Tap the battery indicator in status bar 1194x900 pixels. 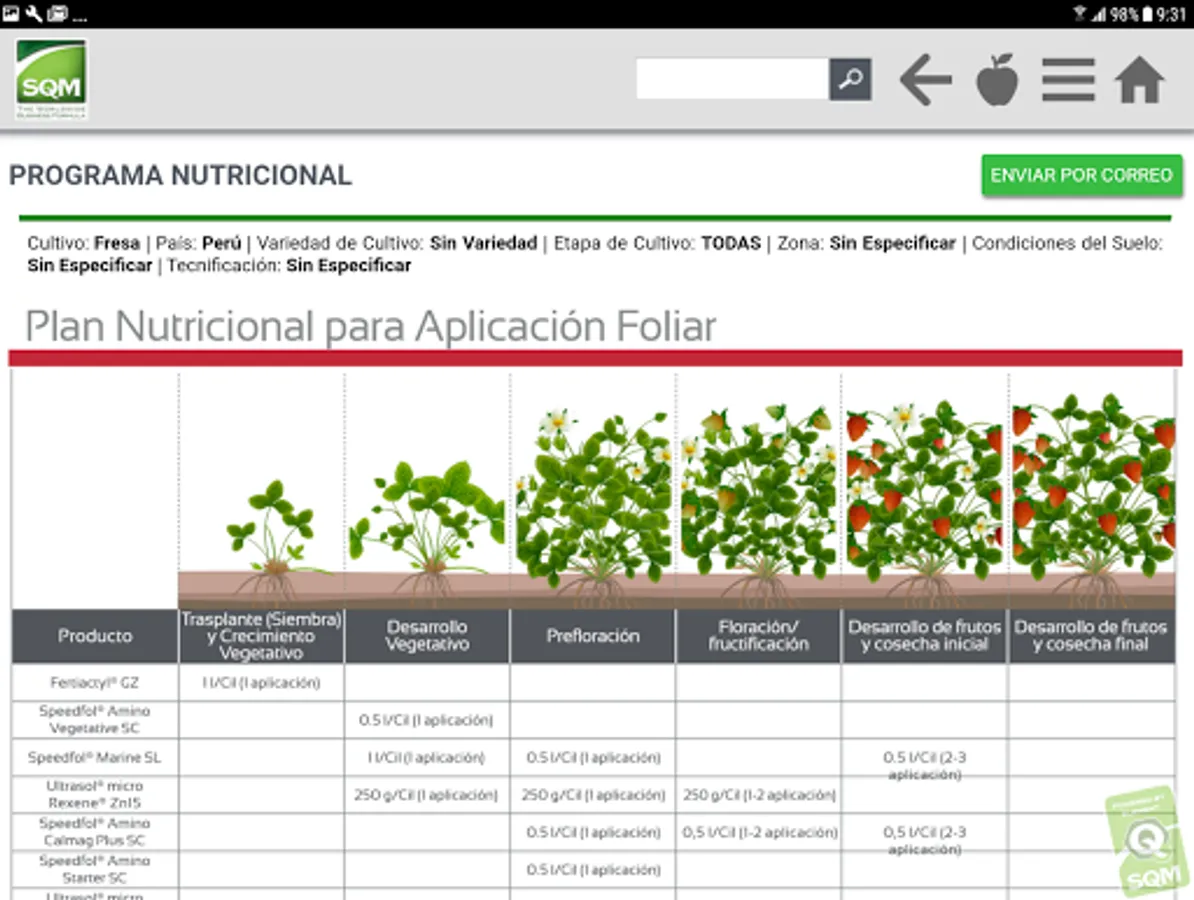coord(1148,14)
